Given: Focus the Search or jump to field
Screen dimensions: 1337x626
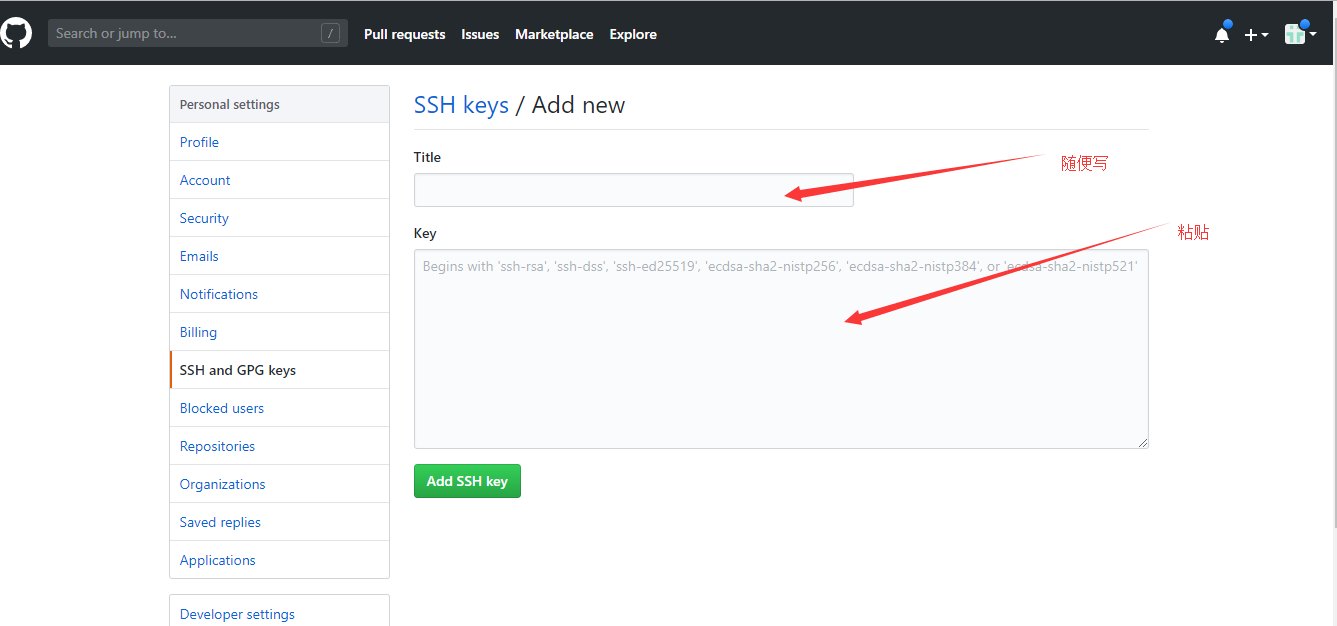Looking at the screenshot, I should (198, 33).
